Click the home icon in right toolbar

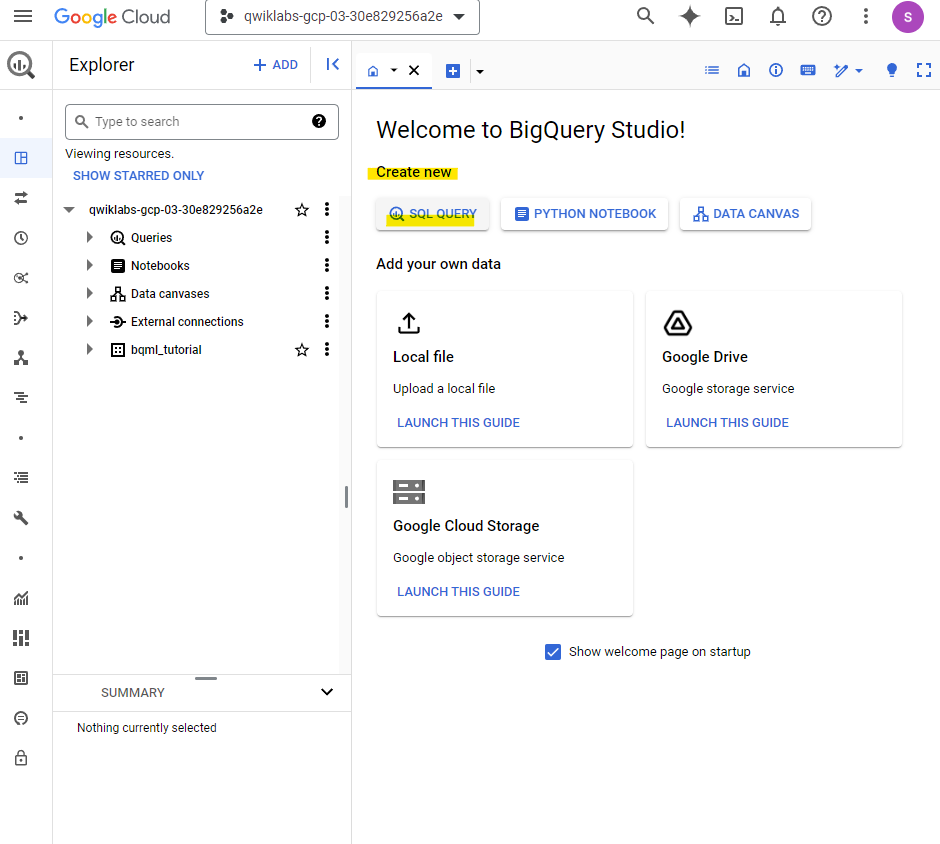(x=743, y=71)
